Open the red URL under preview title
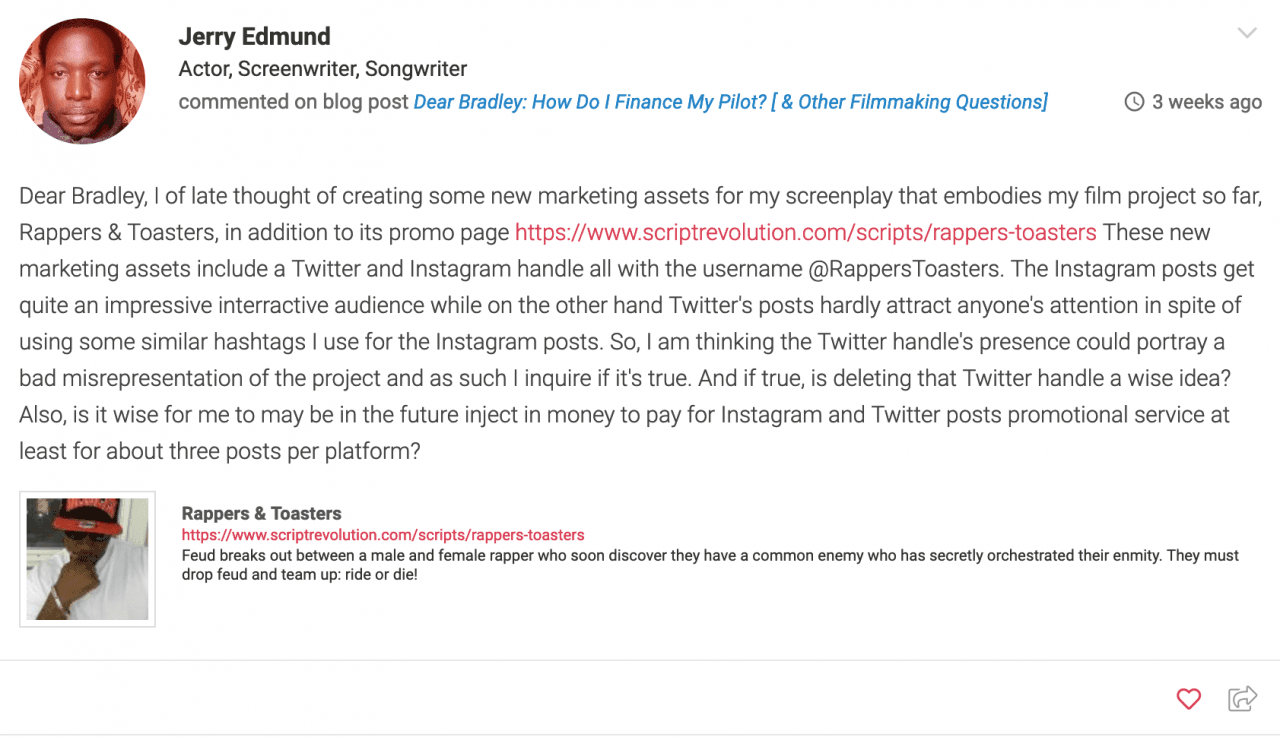 pyautogui.click(x=383, y=535)
